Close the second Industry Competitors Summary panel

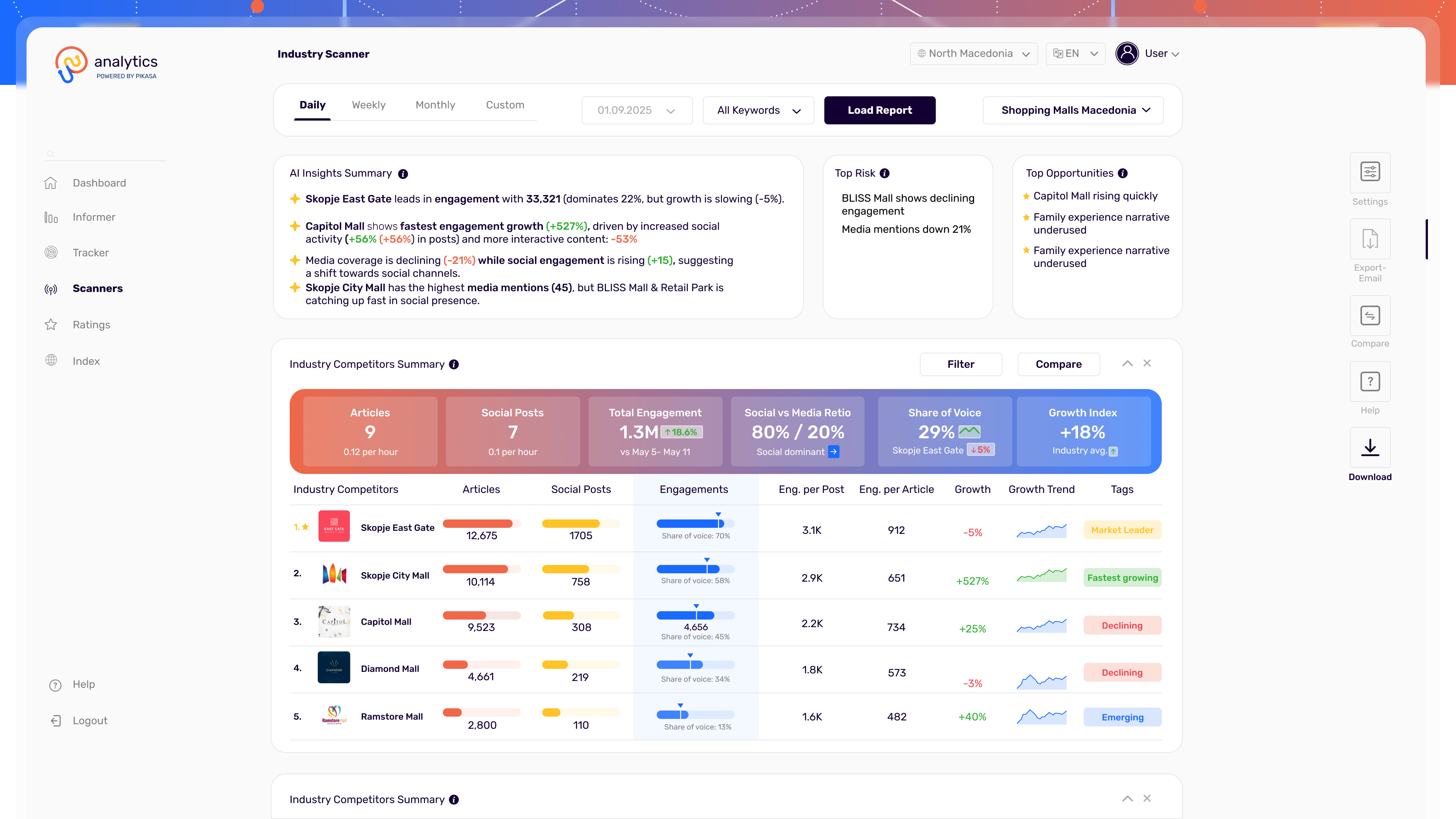coord(1147,799)
